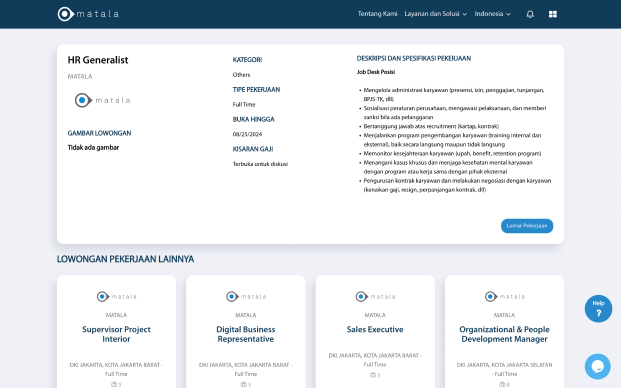
Task: Open Digital Business Representative job title
Action: (x=246, y=334)
